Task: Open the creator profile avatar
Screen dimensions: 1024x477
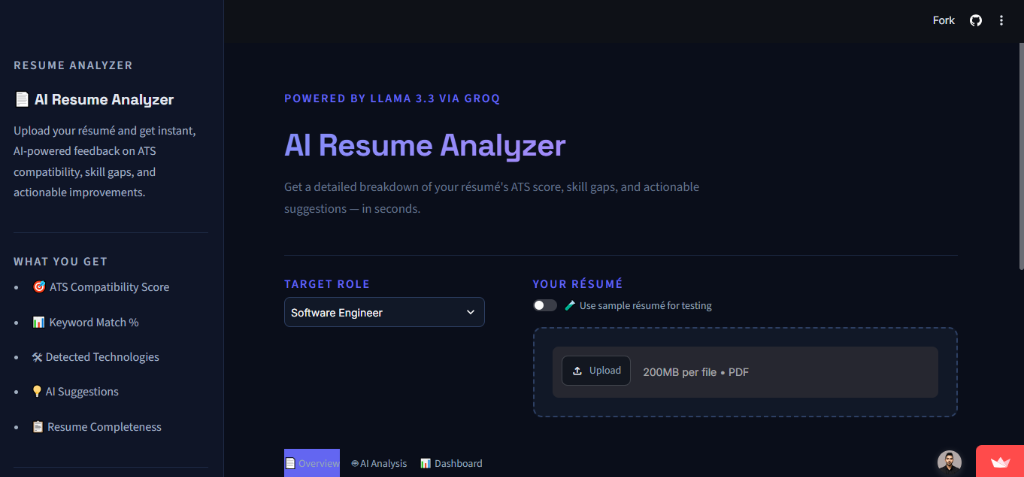Action: click(x=949, y=462)
